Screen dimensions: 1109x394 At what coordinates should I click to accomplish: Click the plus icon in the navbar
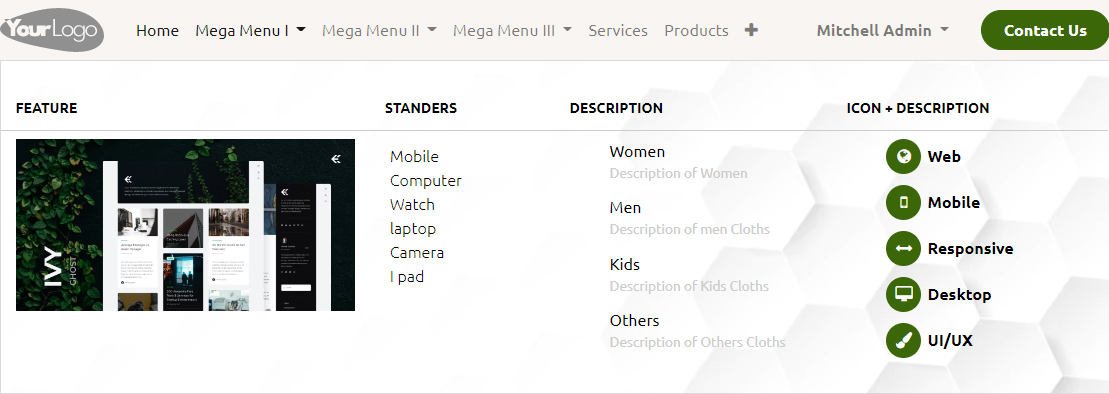coord(751,30)
